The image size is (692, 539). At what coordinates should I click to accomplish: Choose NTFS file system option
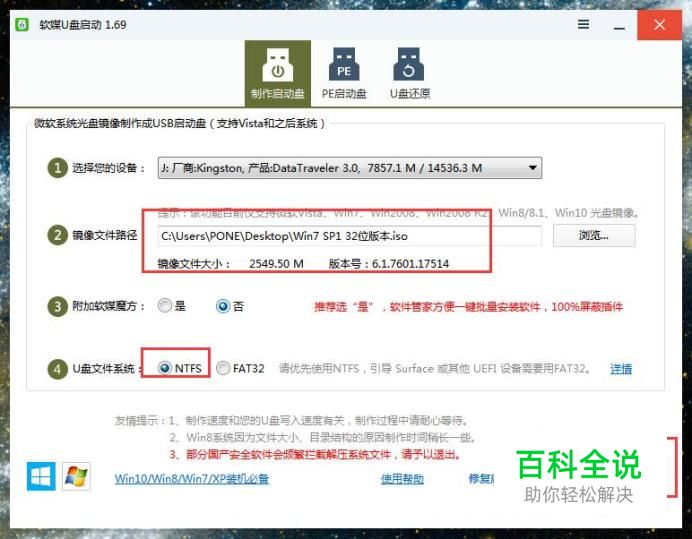(x=180, y=368)
